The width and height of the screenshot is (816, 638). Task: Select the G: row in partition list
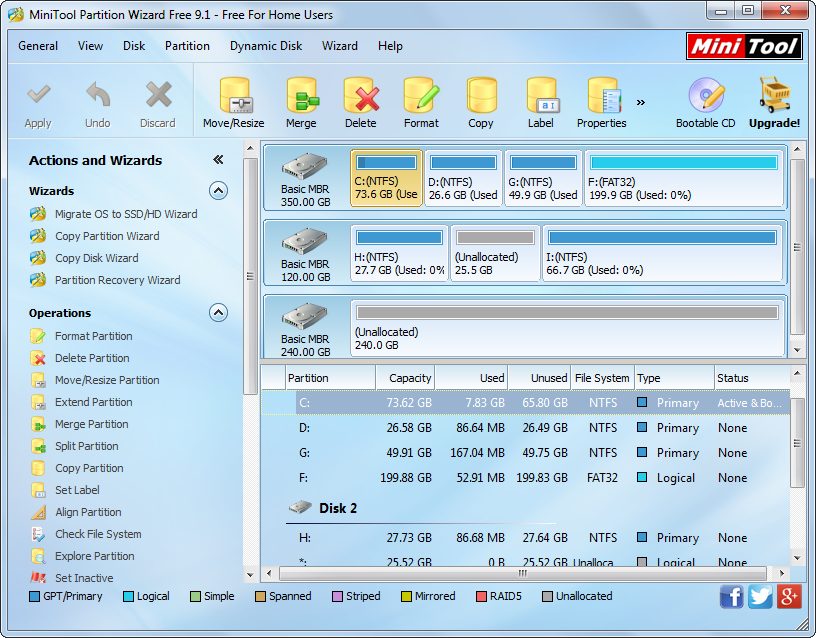point(526,453)
